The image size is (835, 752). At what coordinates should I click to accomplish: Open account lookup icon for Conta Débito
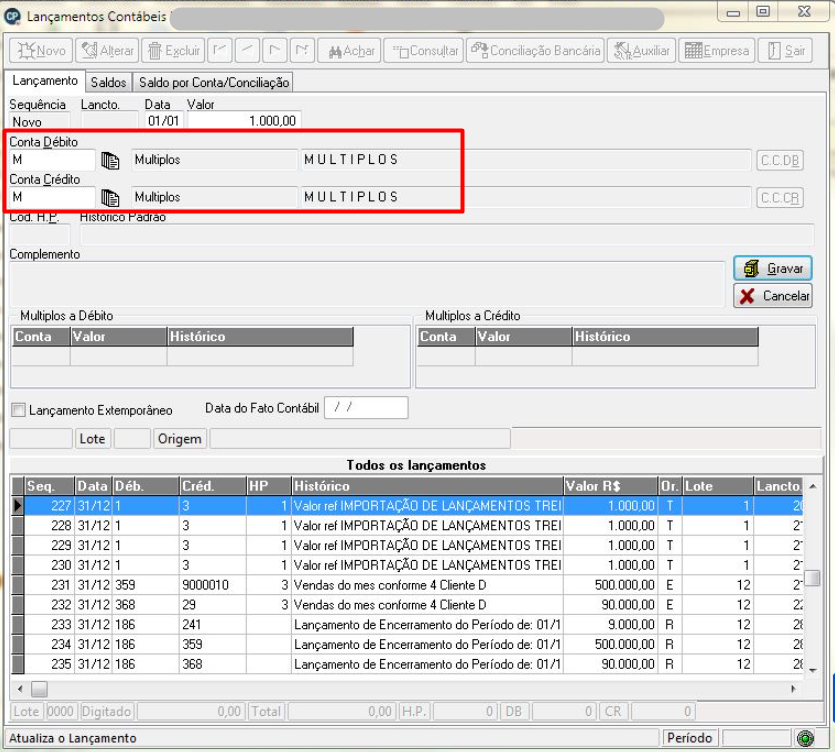pos(110,160)
